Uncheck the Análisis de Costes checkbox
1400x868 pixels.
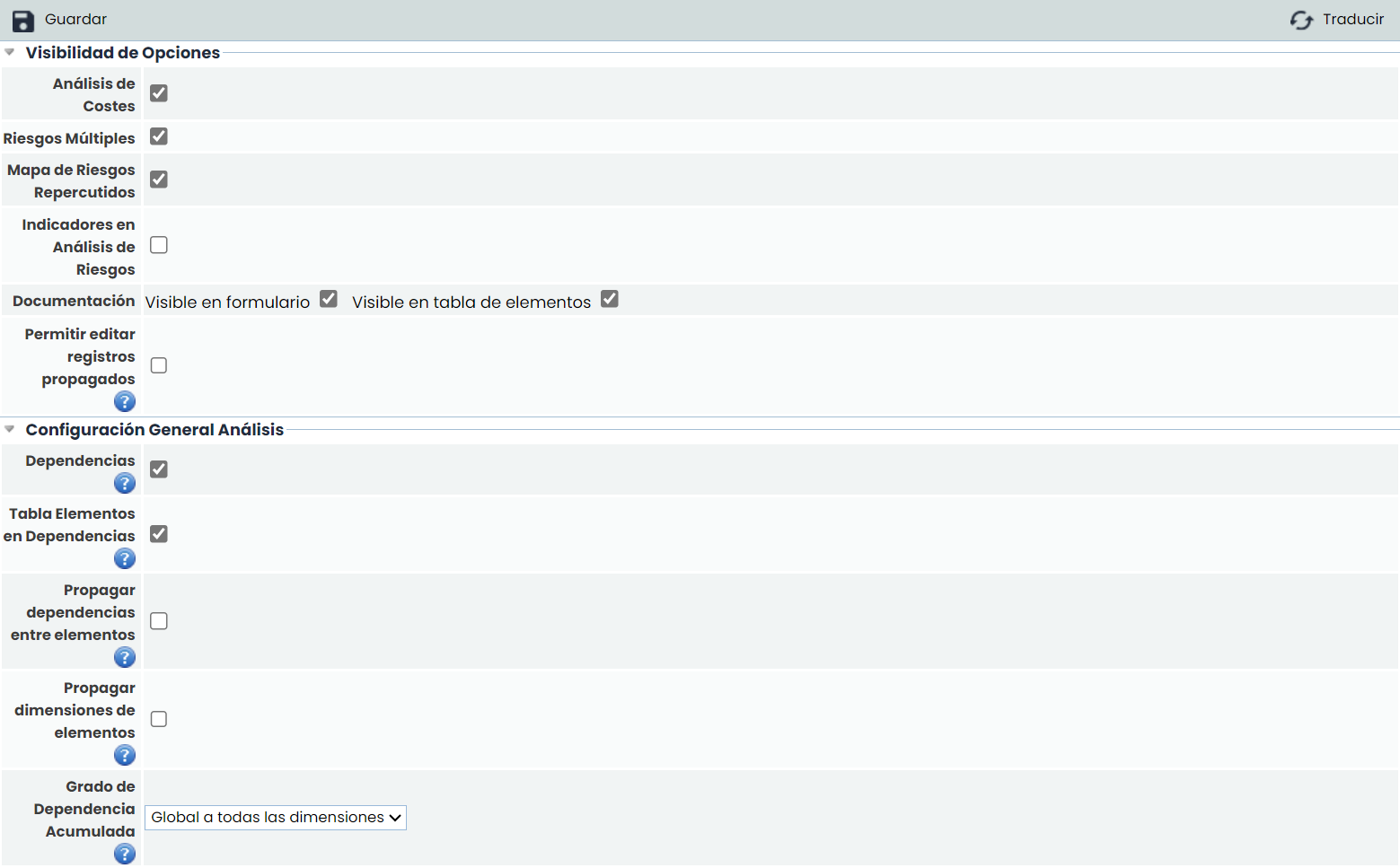coord(159,93)
